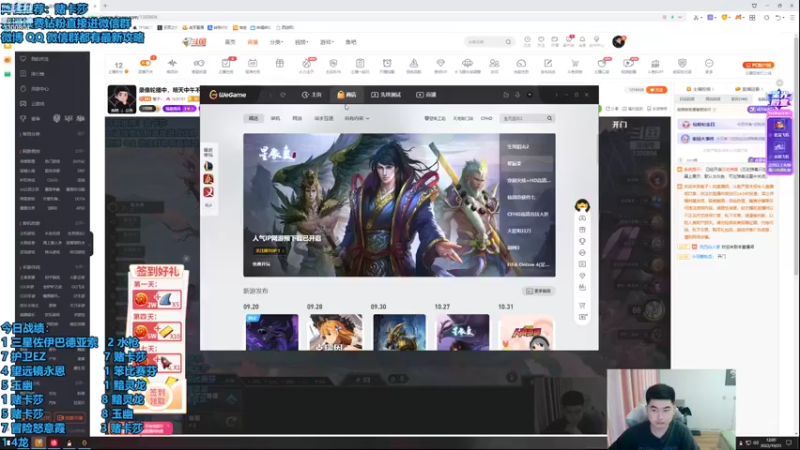Viewport: 800px width, 450px height.
Task: Open the WeGame 先锋测试 tab
Action: (386, 95)
